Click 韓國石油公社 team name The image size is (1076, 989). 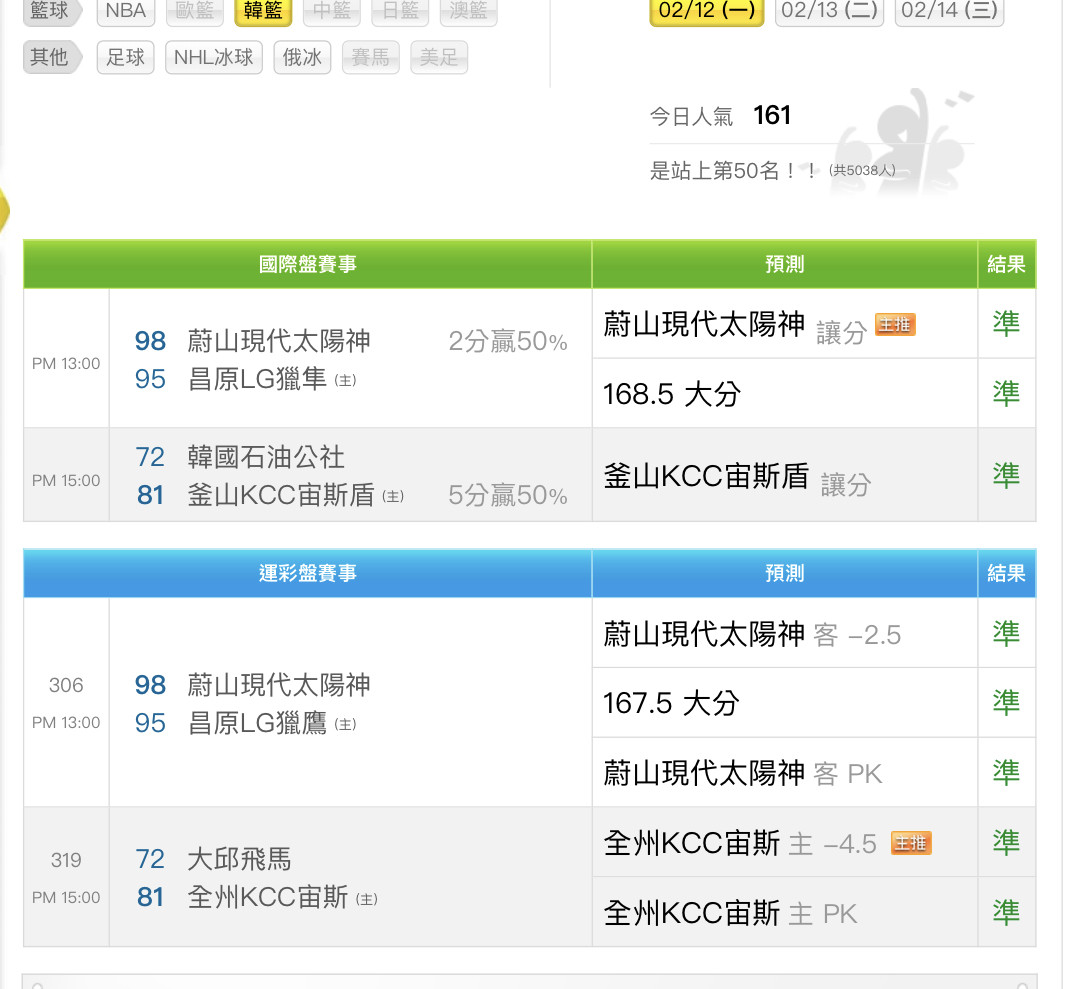click(x=266, y=457)
